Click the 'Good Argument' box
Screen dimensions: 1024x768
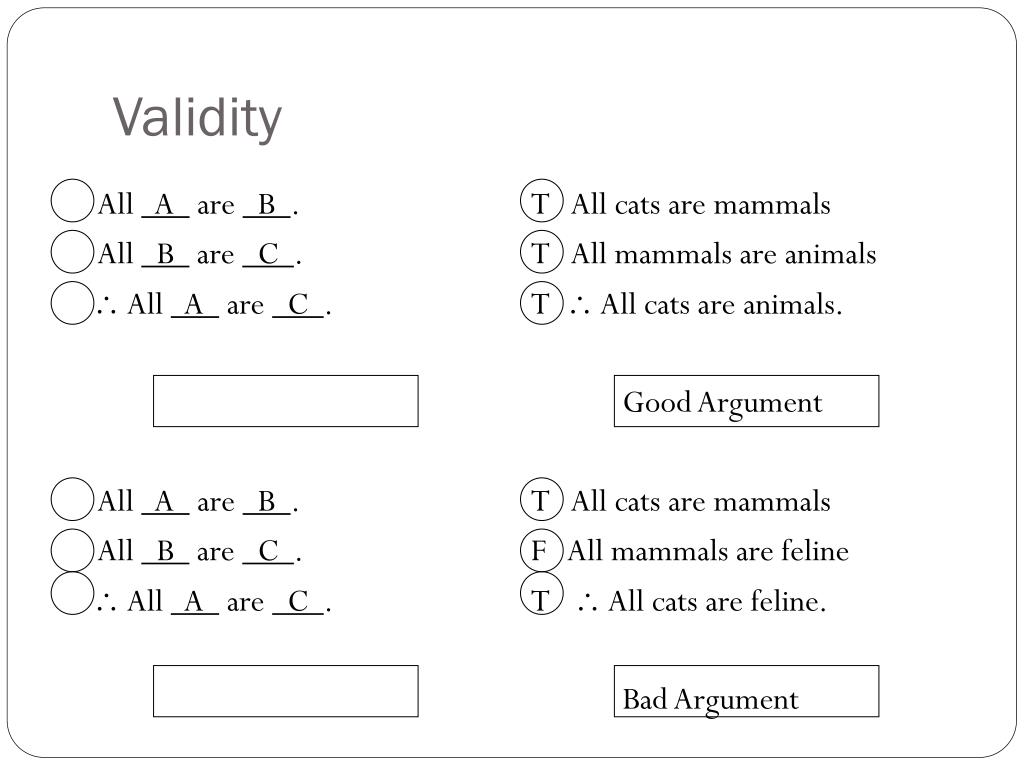coord(746,401)
